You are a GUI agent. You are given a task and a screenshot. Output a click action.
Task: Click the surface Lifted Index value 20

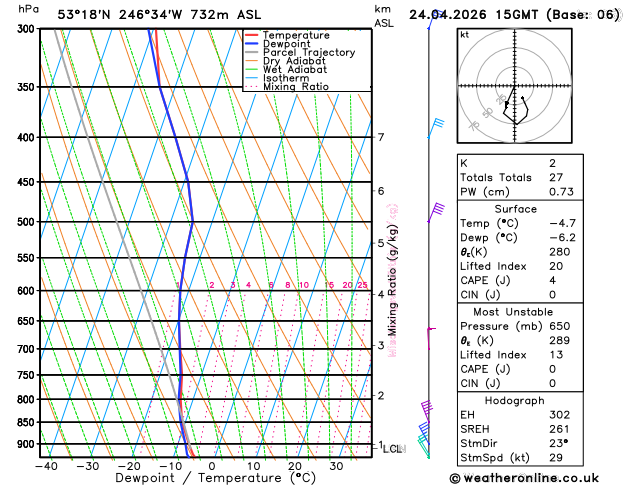[x=556, y=266]
